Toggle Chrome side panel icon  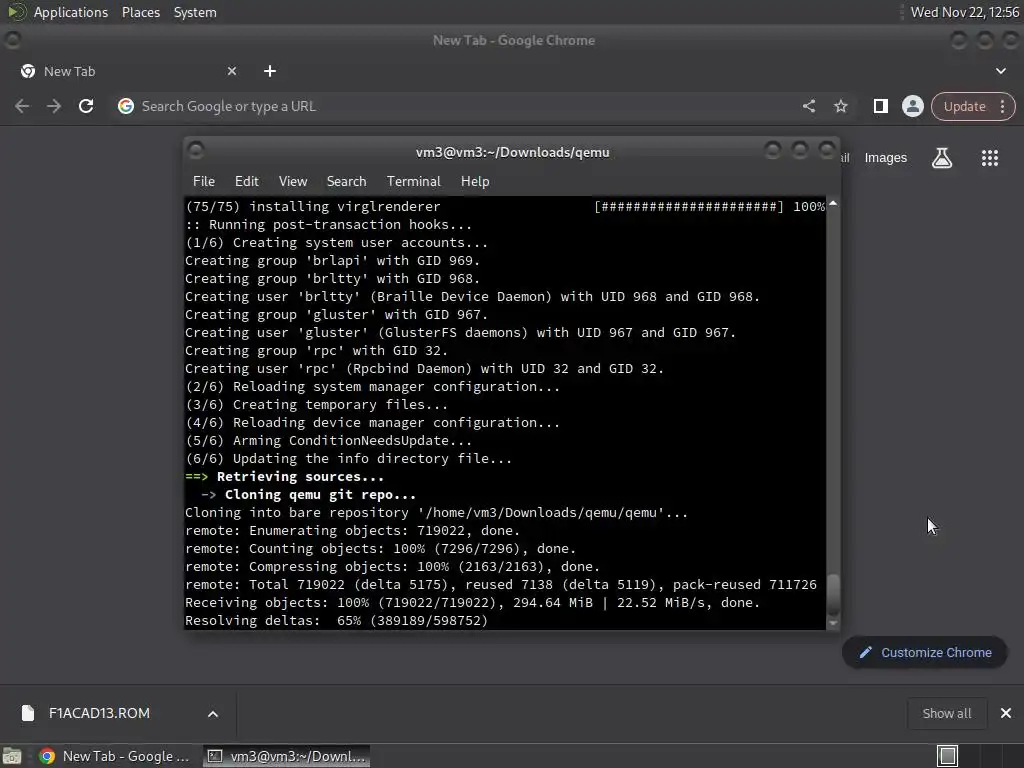pyautogui.click(x=880, y=106)
